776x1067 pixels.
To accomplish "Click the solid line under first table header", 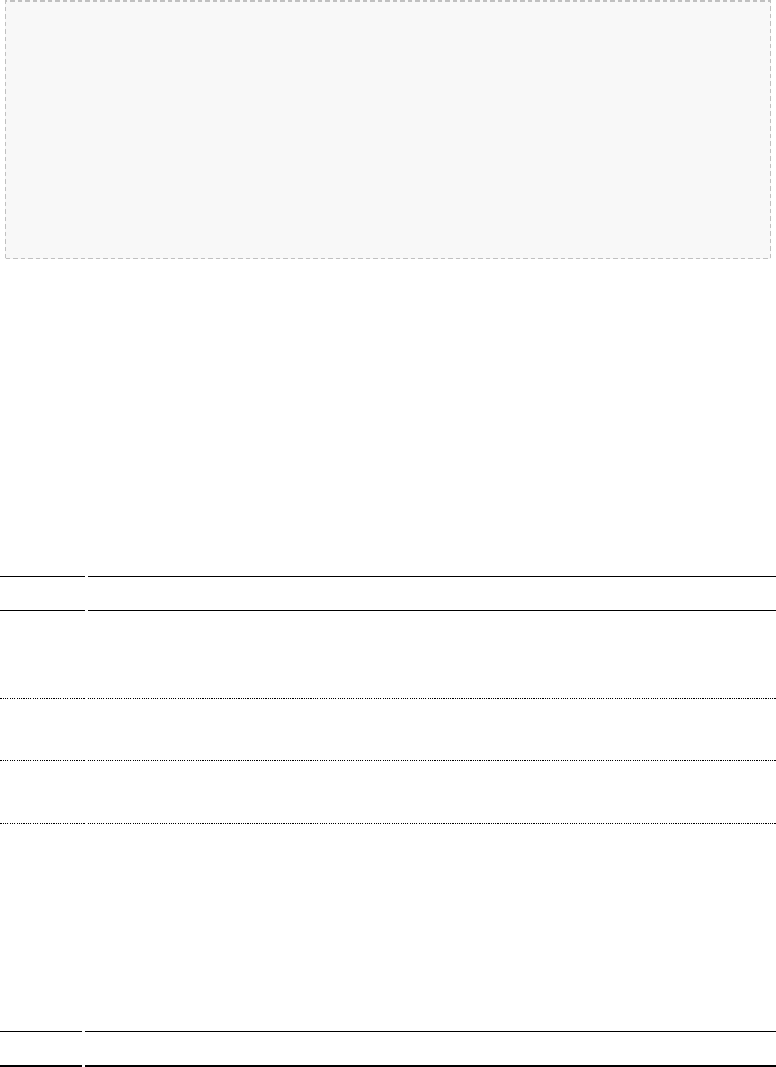I will (388, 610).
